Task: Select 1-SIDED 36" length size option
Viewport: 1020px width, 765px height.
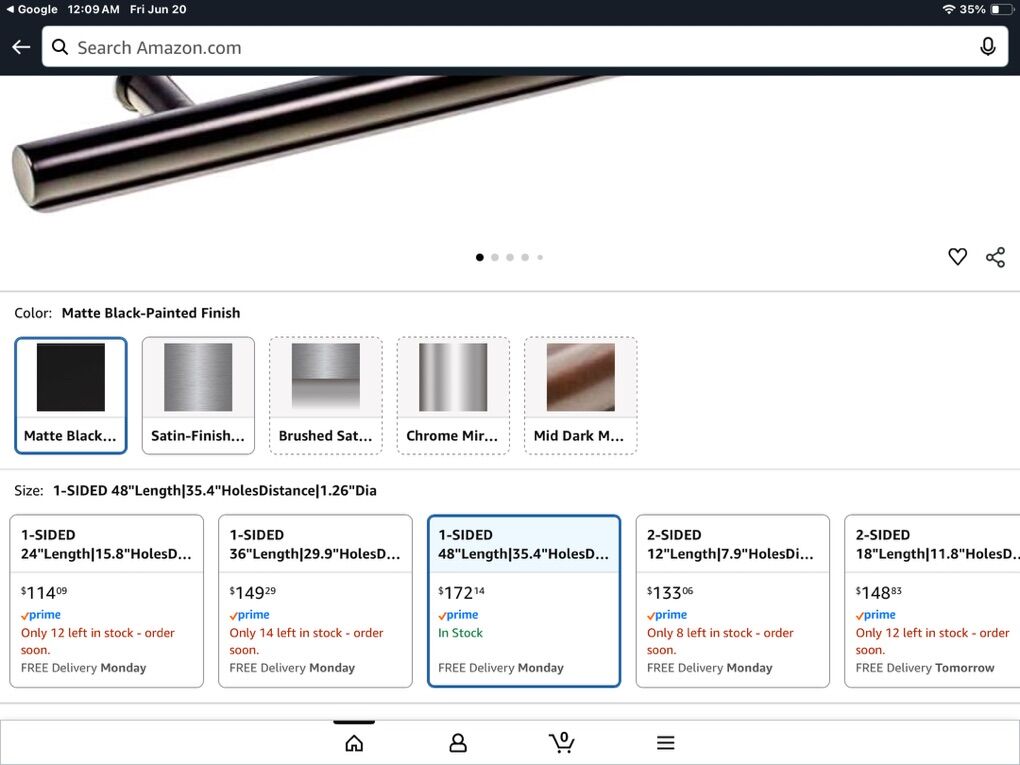Action: coord(315,600)
